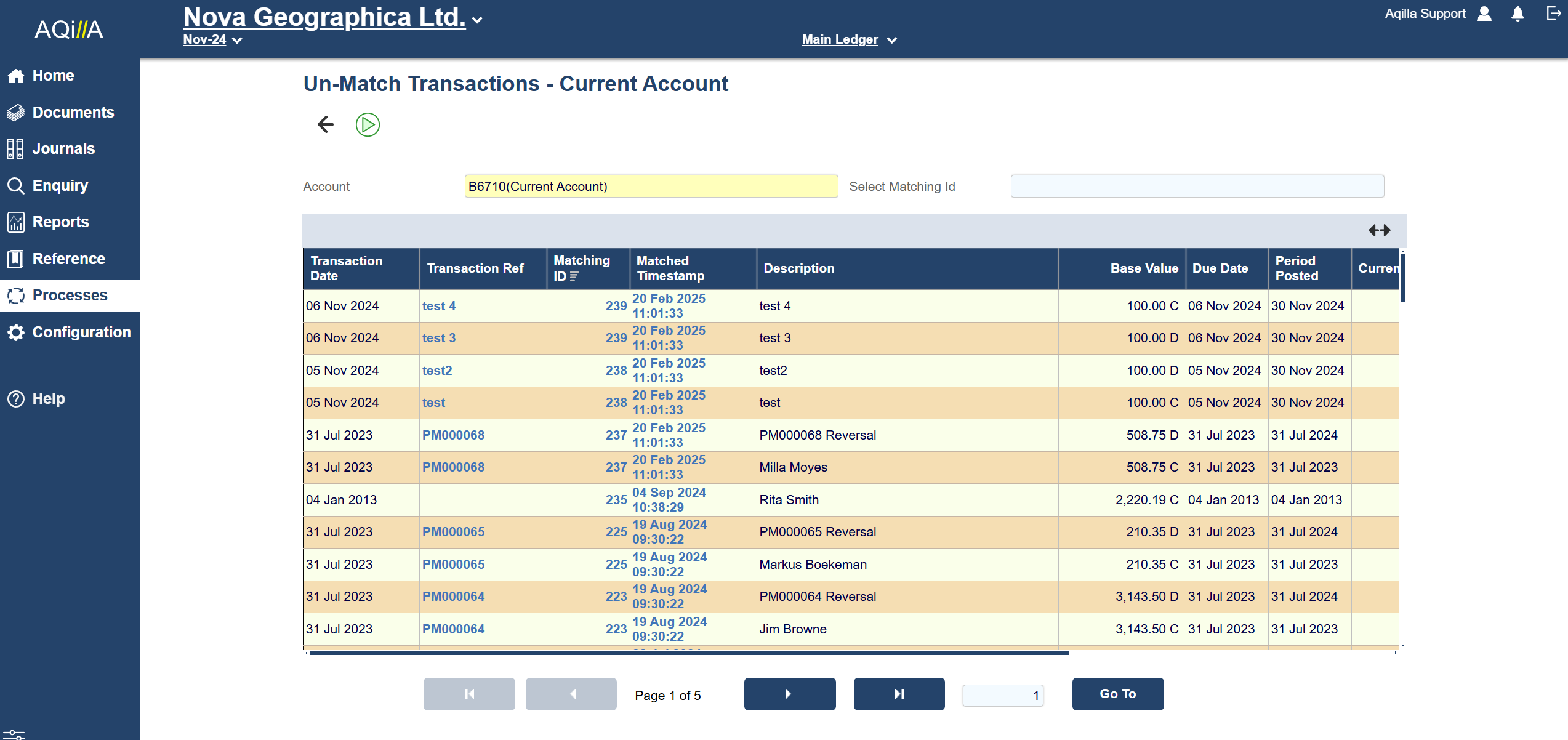Viewport: 1568px width, 740px height.
Task: Go to next page arrow button
Action: click(x=789, y=694)
